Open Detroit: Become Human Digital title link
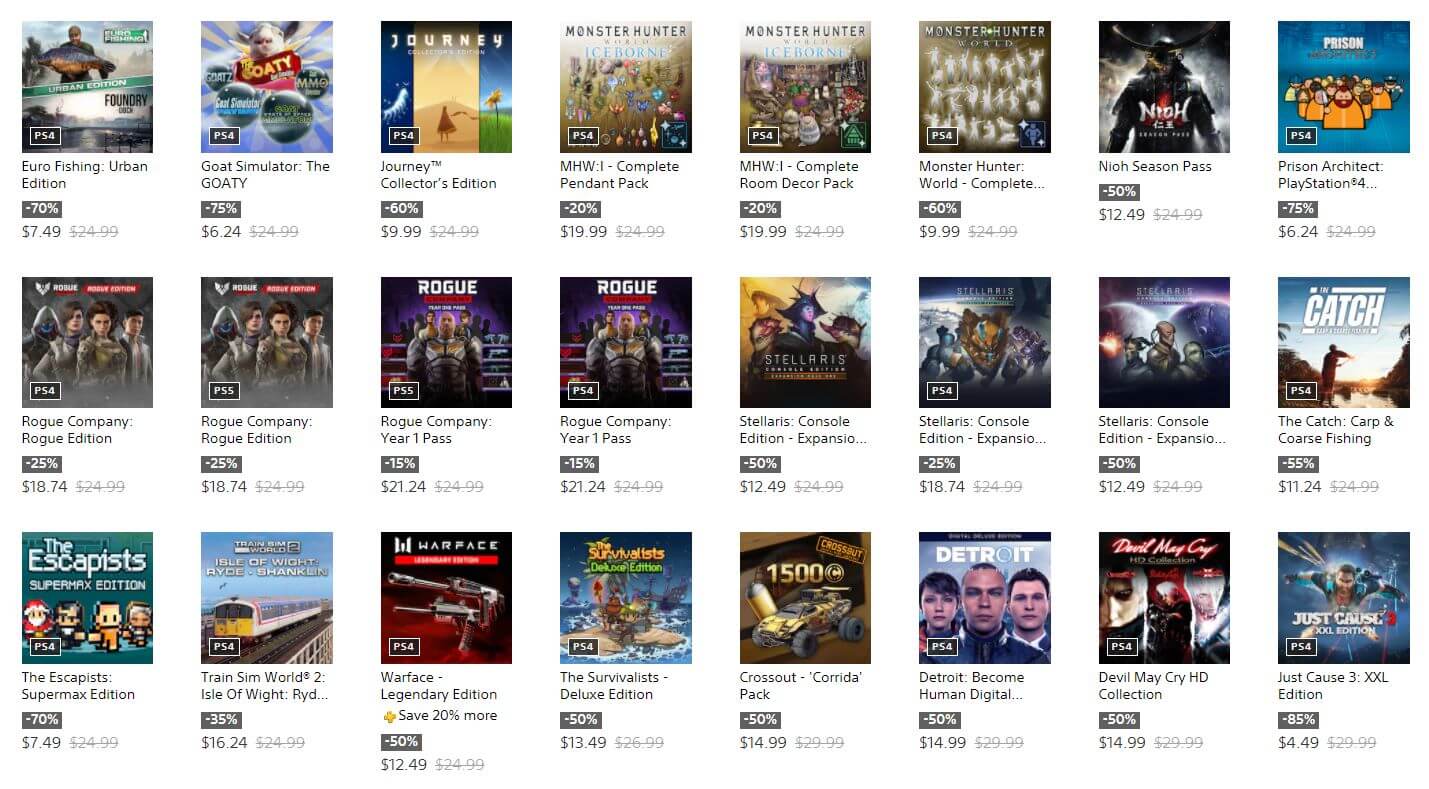Viewport: 1429px width, 789px height. click(971, 686)
